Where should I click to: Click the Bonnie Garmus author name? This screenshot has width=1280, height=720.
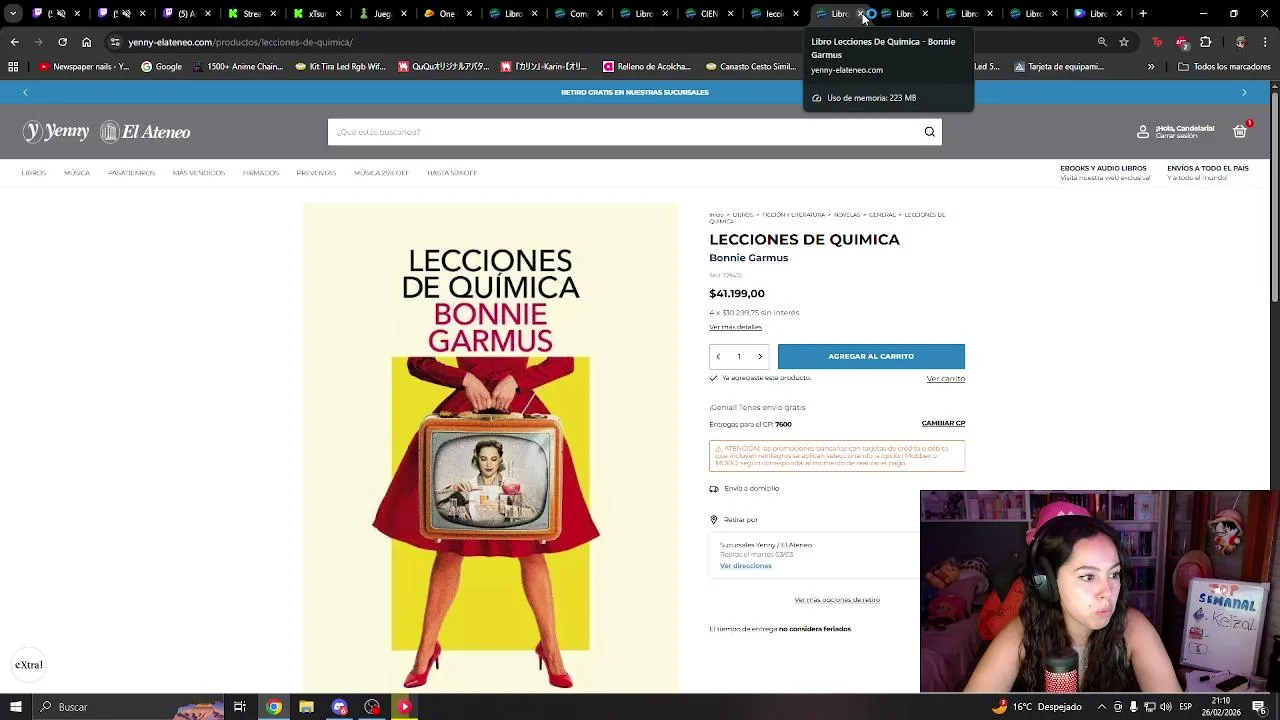[x=749, y=258]
